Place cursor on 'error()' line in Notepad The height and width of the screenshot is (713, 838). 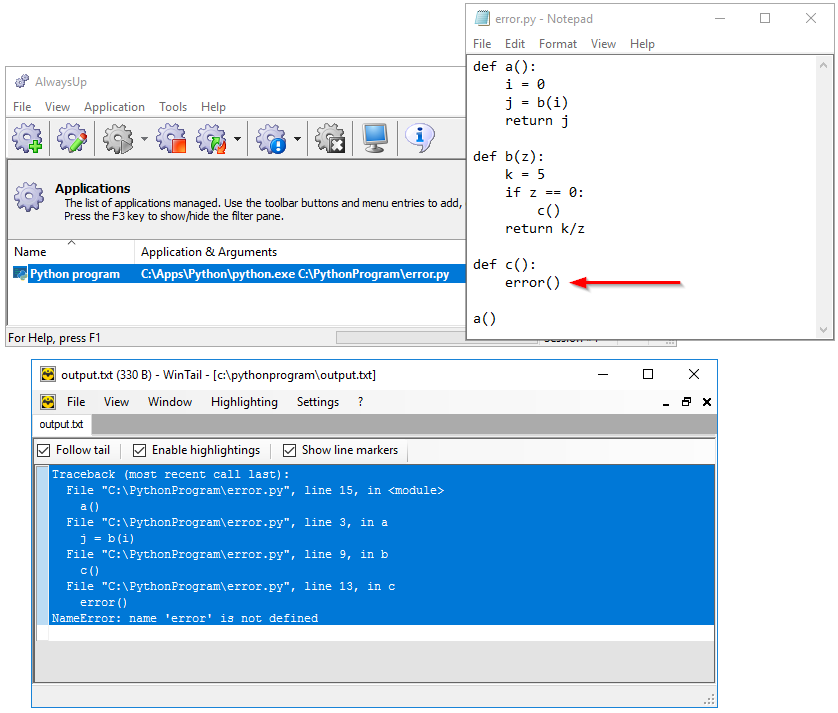[532, 282]
